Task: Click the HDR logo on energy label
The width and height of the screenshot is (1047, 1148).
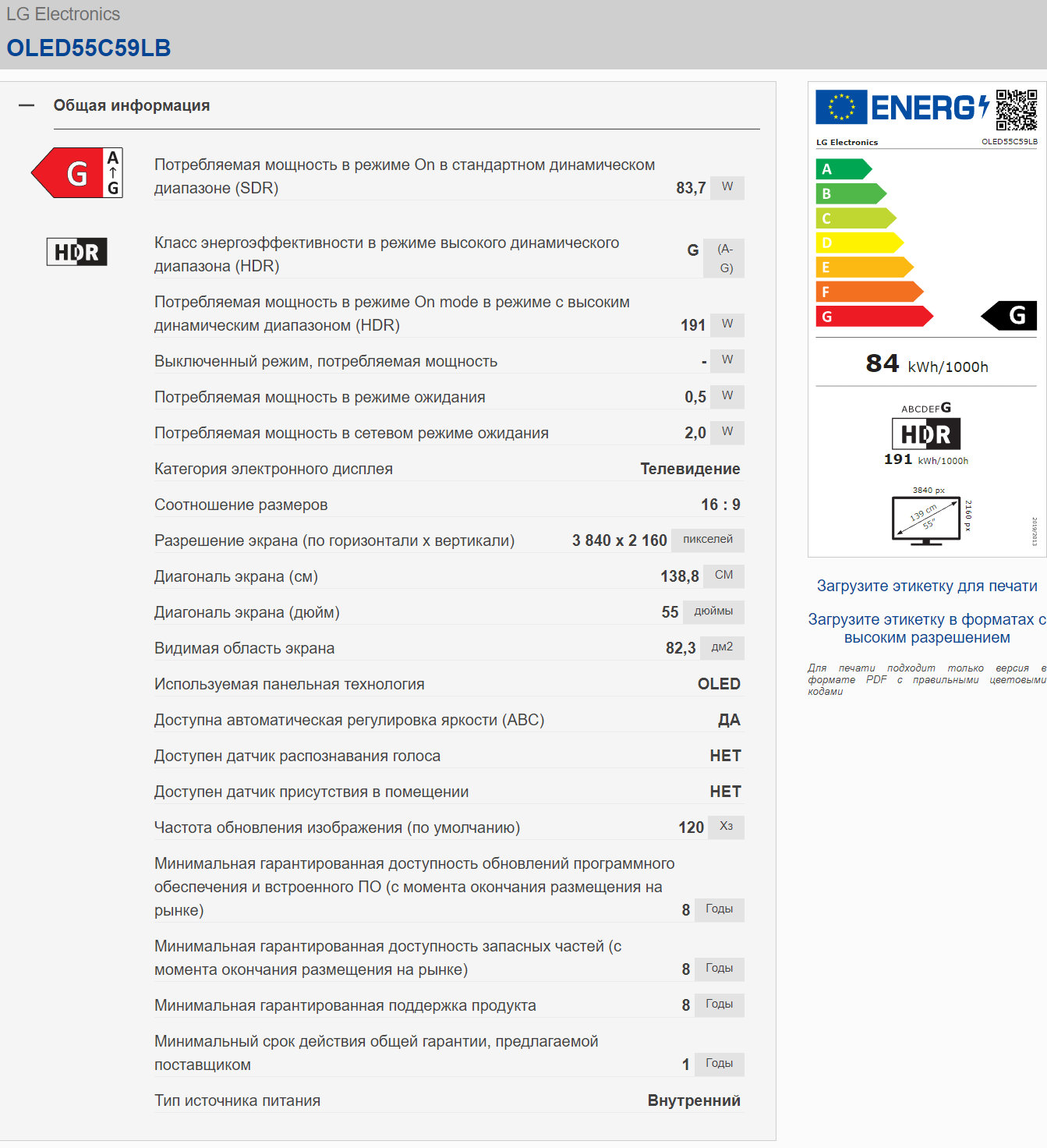Action: click(926, 434)
